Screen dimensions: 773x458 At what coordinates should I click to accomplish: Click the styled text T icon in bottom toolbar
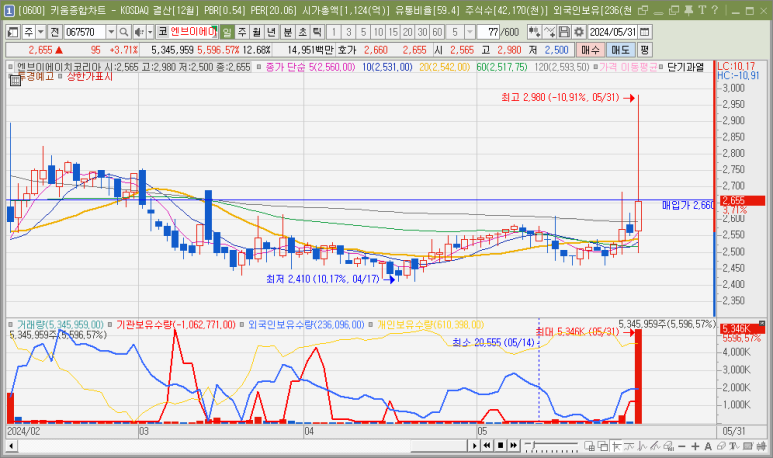click(735, 447)
